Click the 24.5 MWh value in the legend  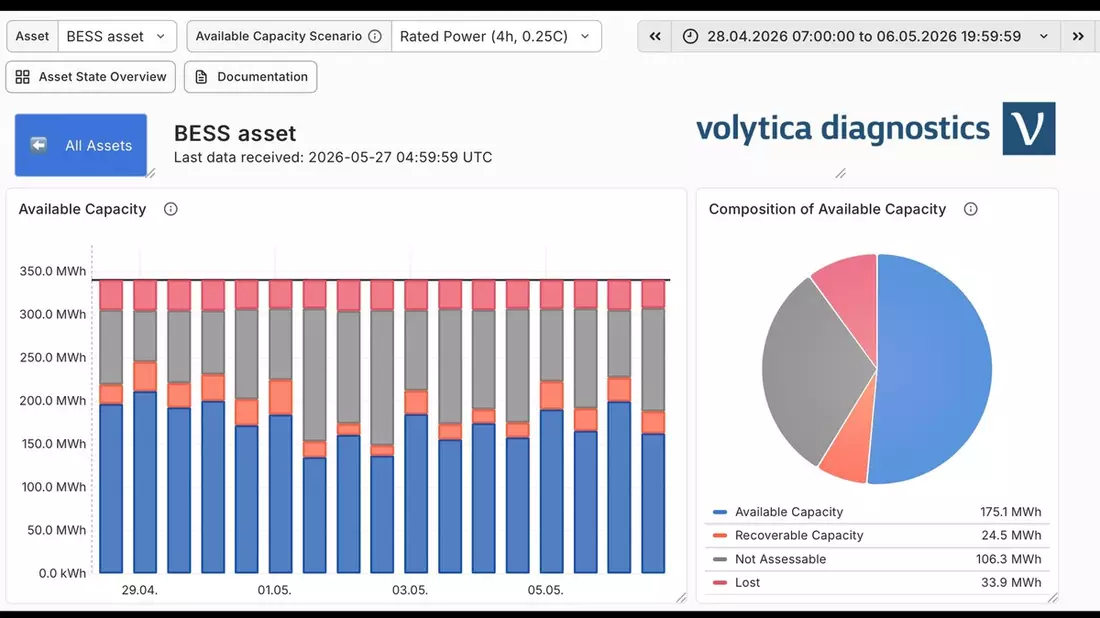tap(1011, 535)
